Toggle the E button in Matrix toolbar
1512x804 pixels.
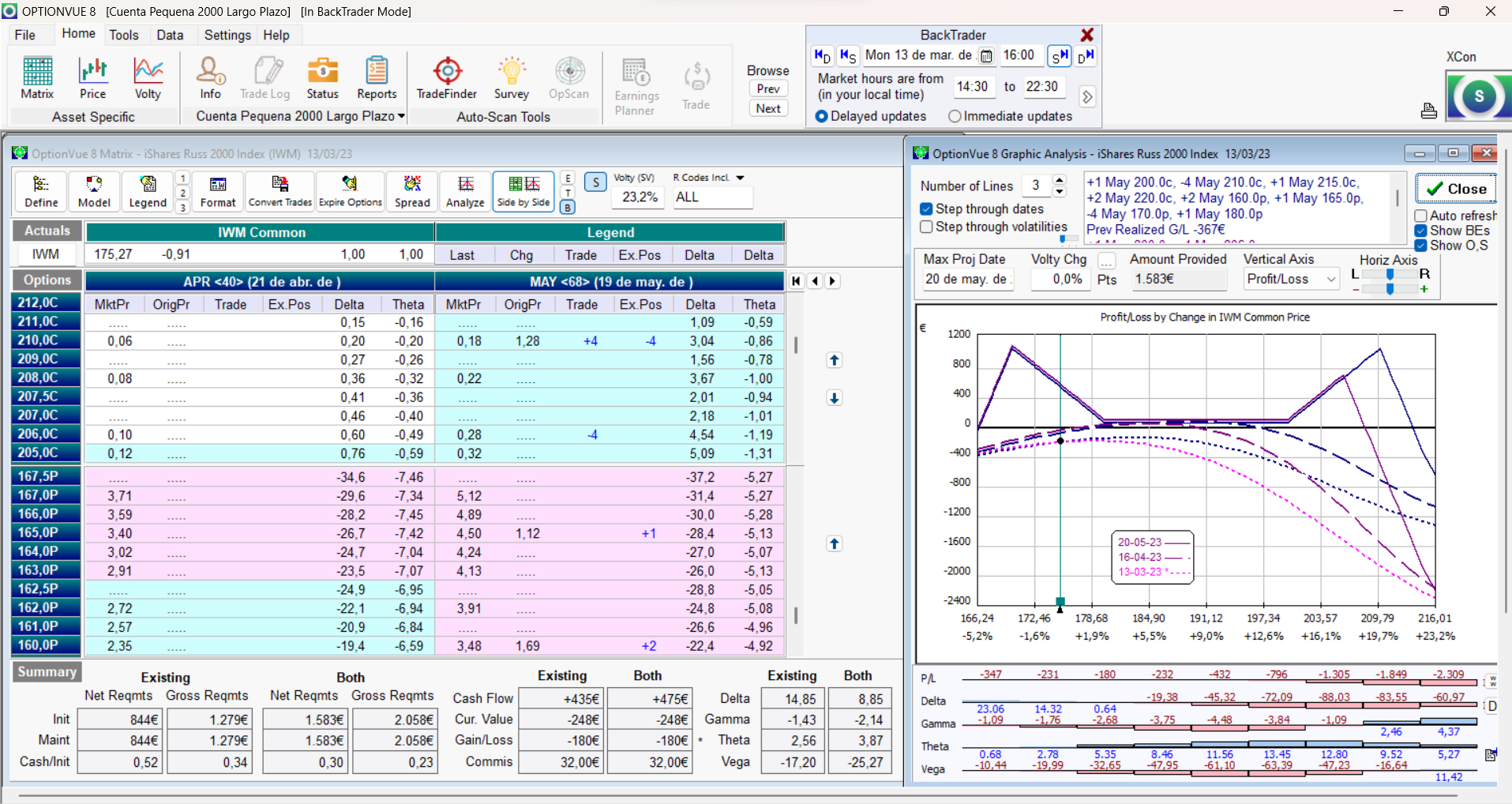click(x=567, y=178)
